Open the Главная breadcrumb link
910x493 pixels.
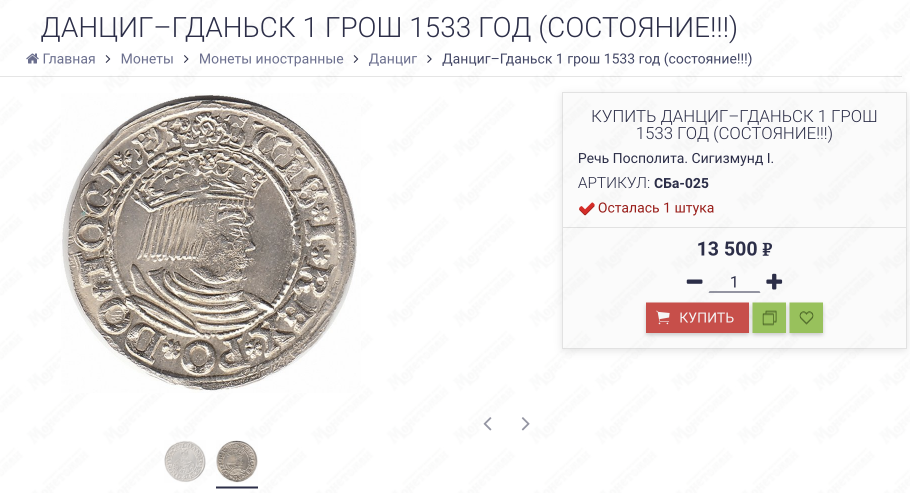click(x=68, y=59)
